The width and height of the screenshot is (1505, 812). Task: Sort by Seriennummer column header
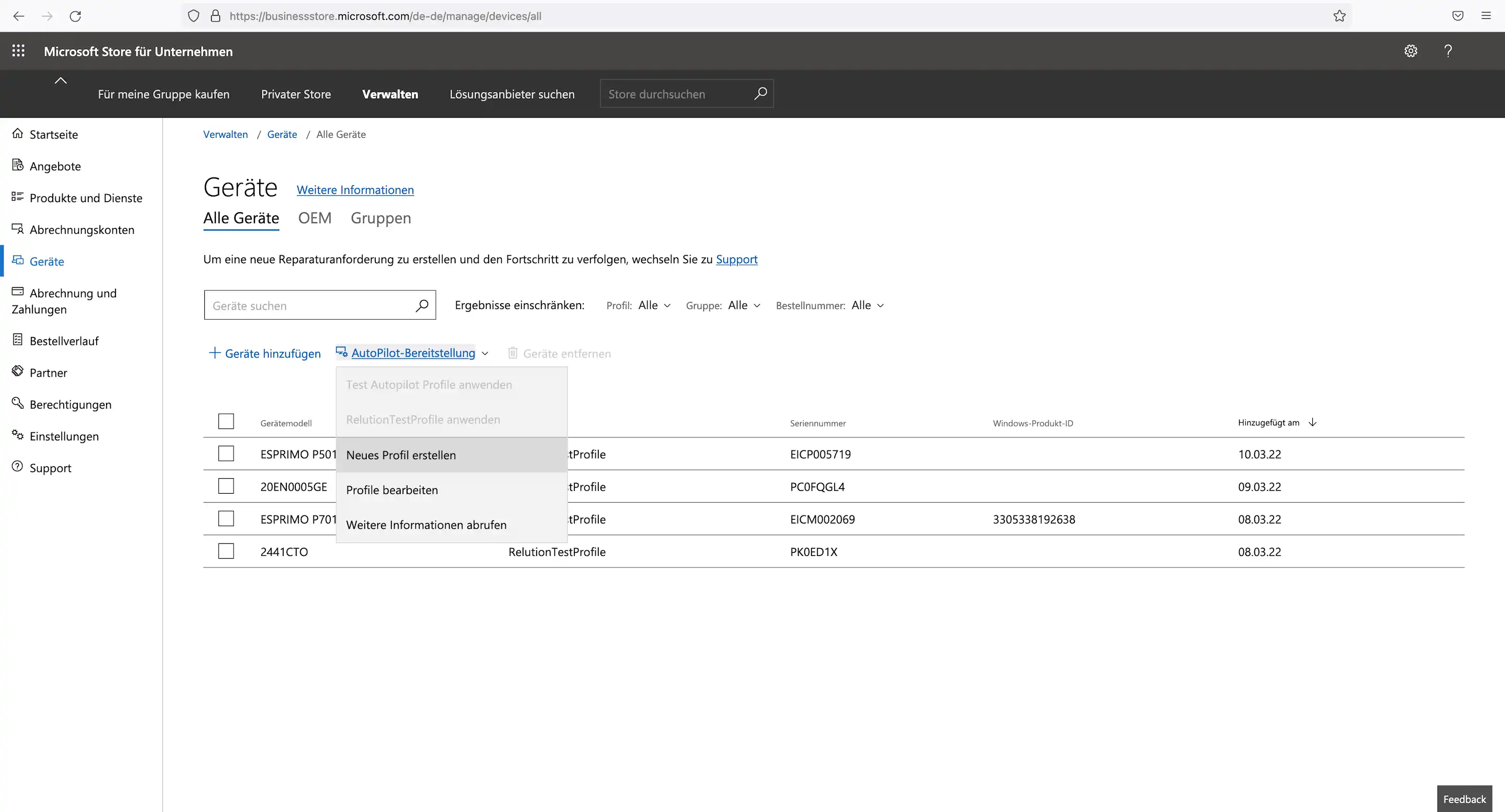click(818, 423)
